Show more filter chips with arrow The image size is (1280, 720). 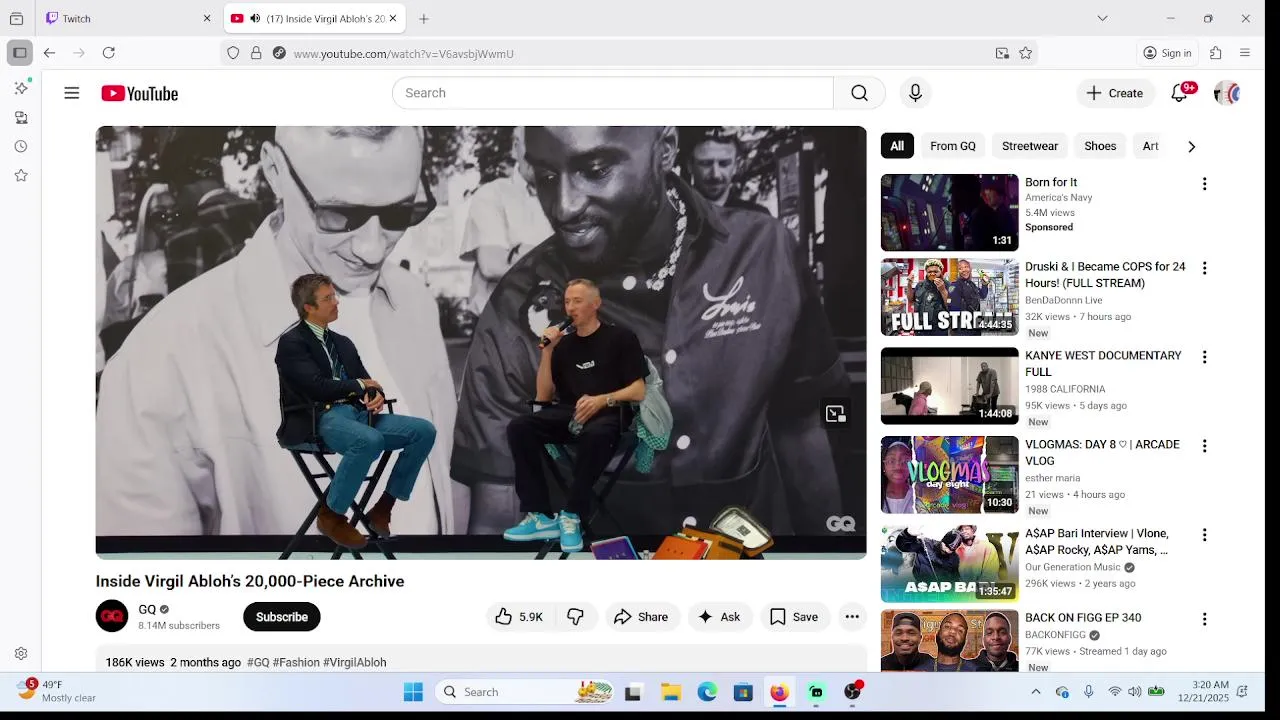(x=1191, y=146)
